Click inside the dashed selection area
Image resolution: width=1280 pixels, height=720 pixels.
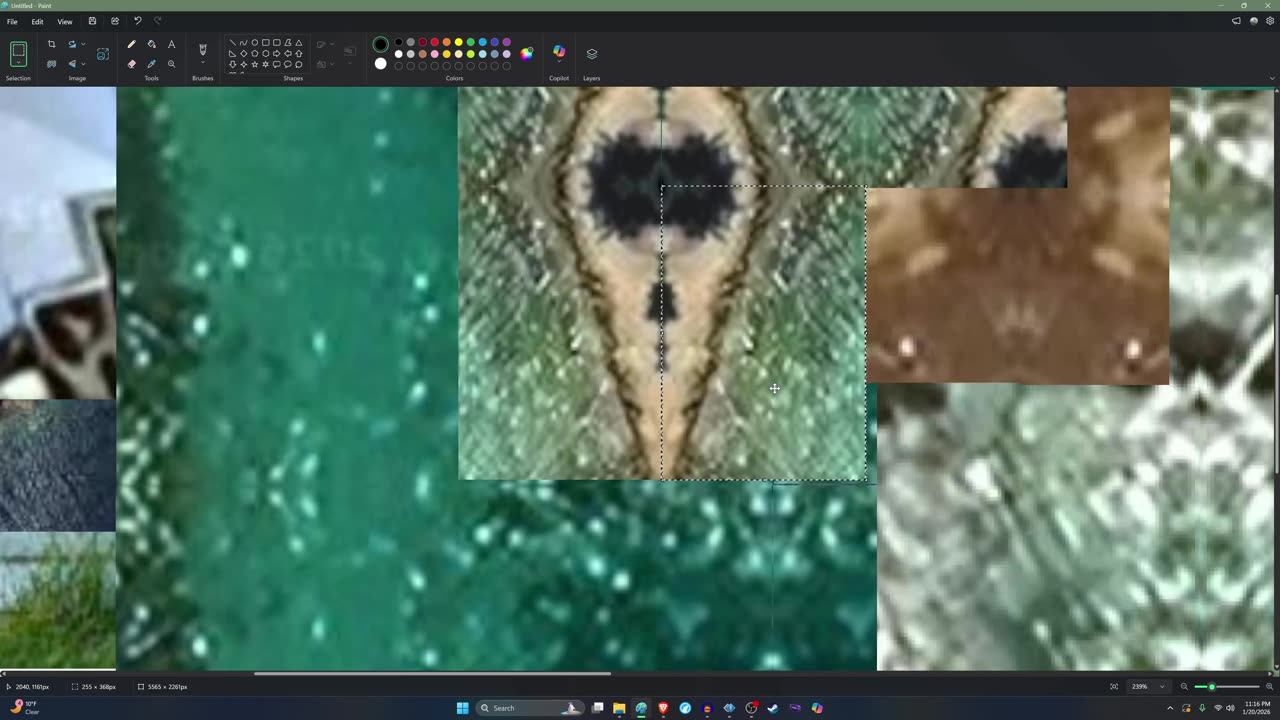click(764, 333)
